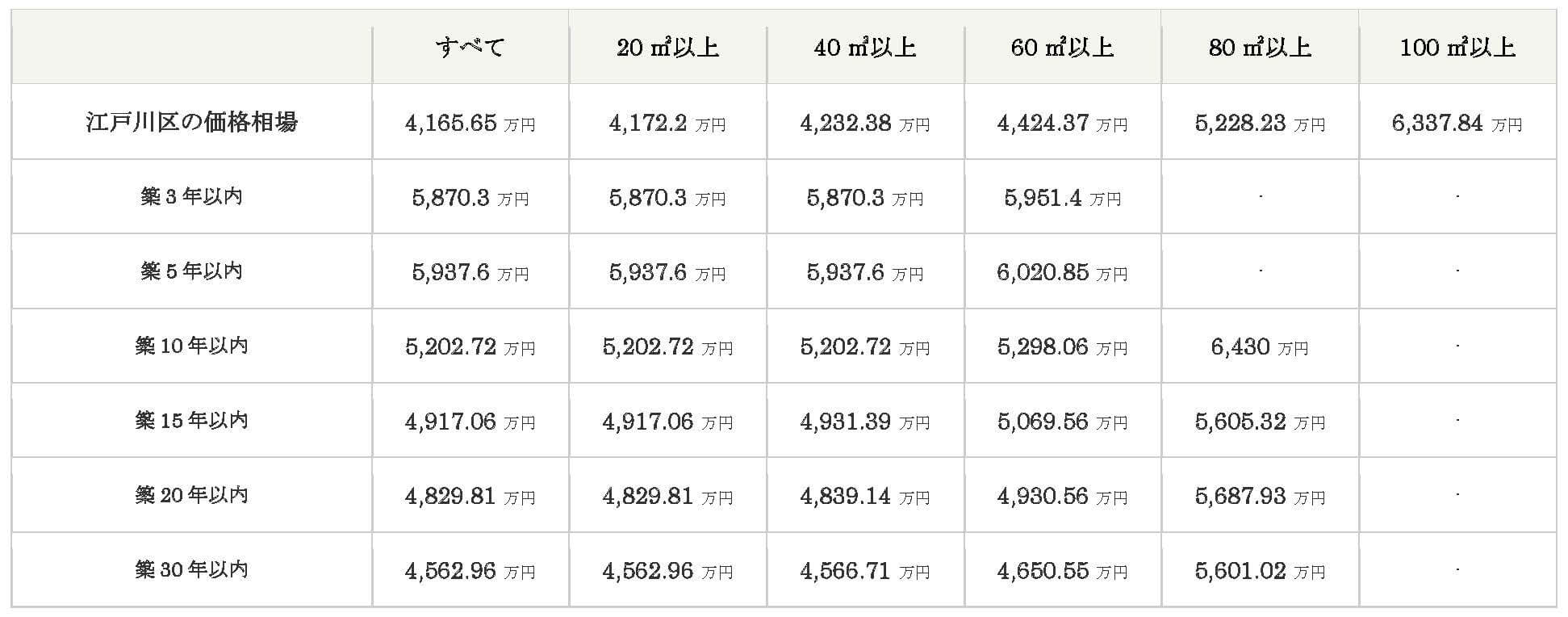Image resolution: width=1568 pixels, height=617 pixels.
Task: Click the 5,228.23万円 price cell
Action: coord(1260,123)
